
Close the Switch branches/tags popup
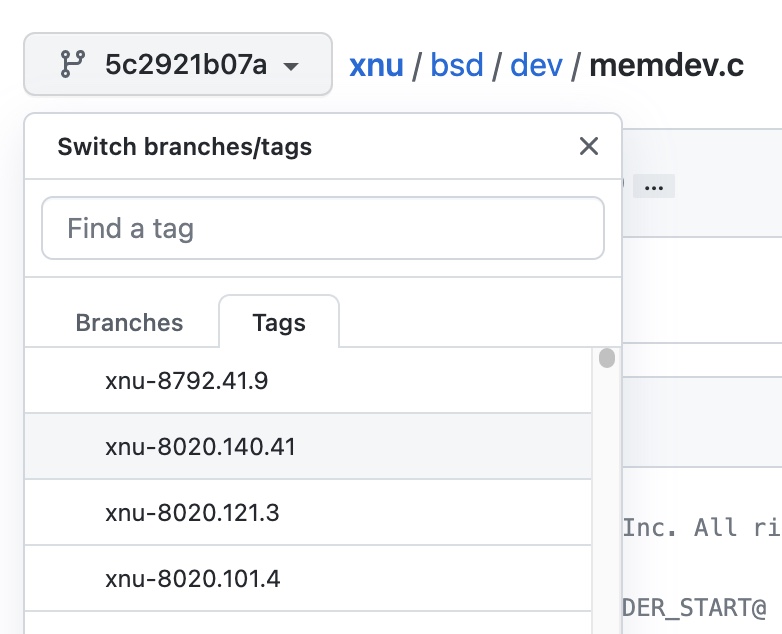click(589, 147)
